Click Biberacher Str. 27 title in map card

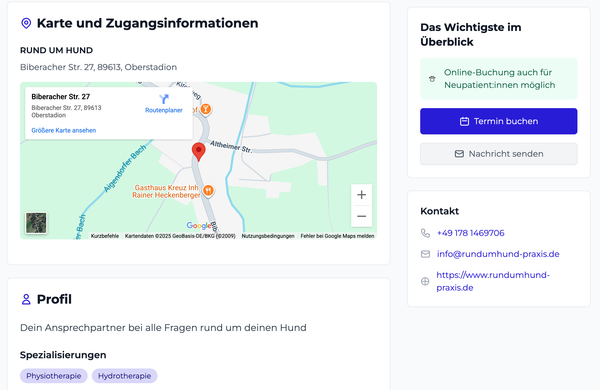(60, 97)
